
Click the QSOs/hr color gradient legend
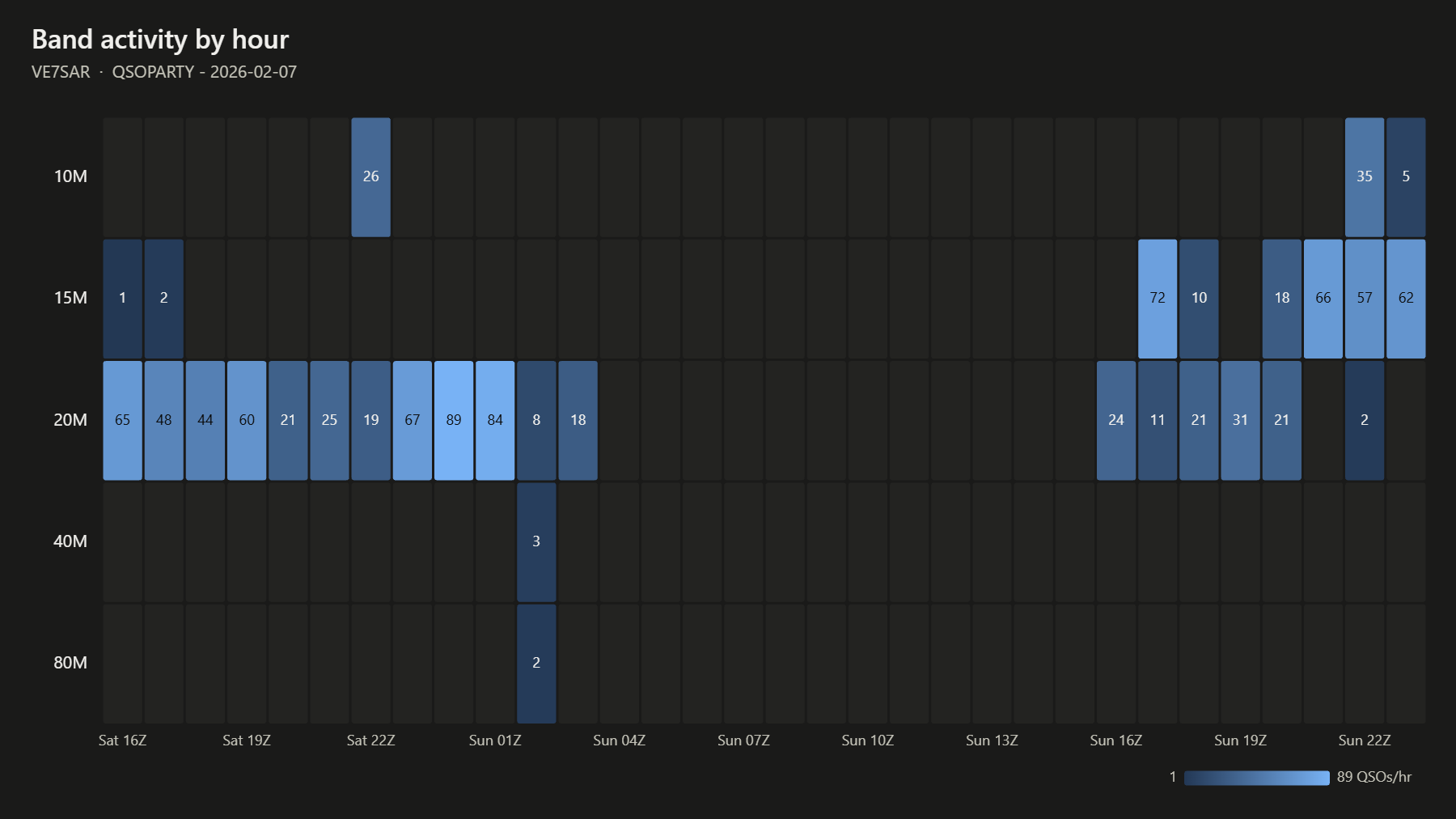[x=1256, y=778]
